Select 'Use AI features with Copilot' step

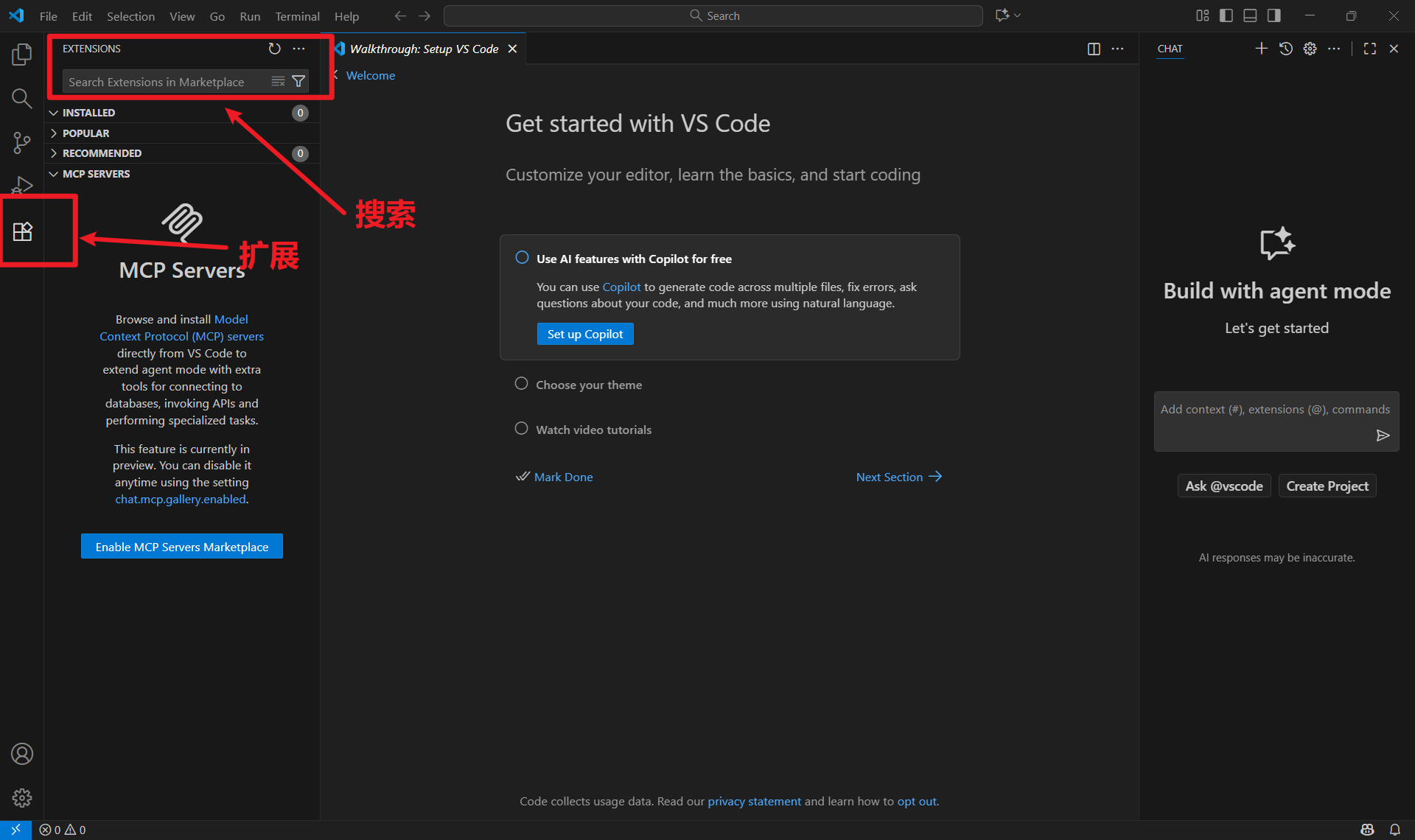pos(634,259)
